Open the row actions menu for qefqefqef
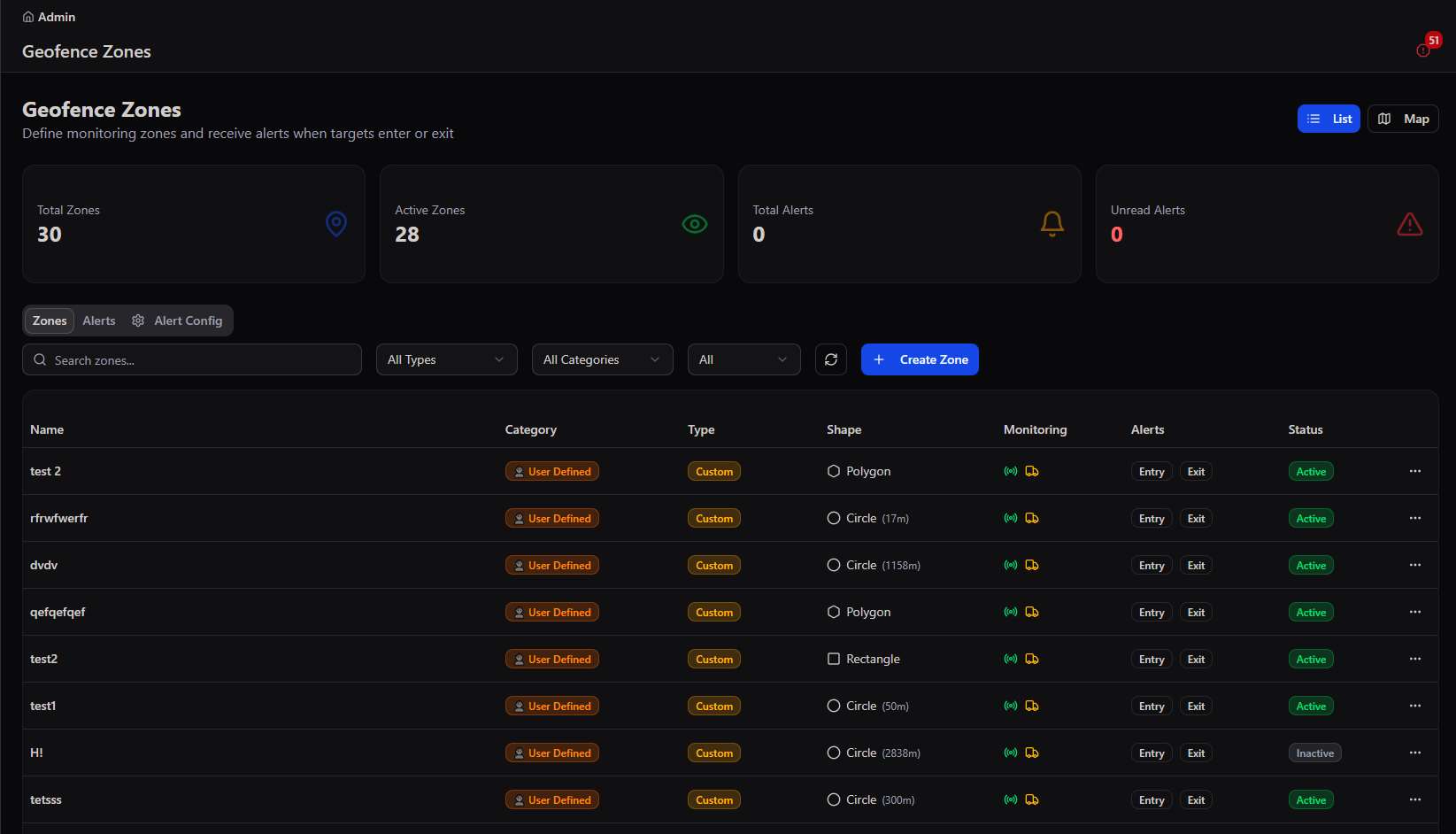The height and width of the screenshot is (834, 1456). coord(1415,612)
